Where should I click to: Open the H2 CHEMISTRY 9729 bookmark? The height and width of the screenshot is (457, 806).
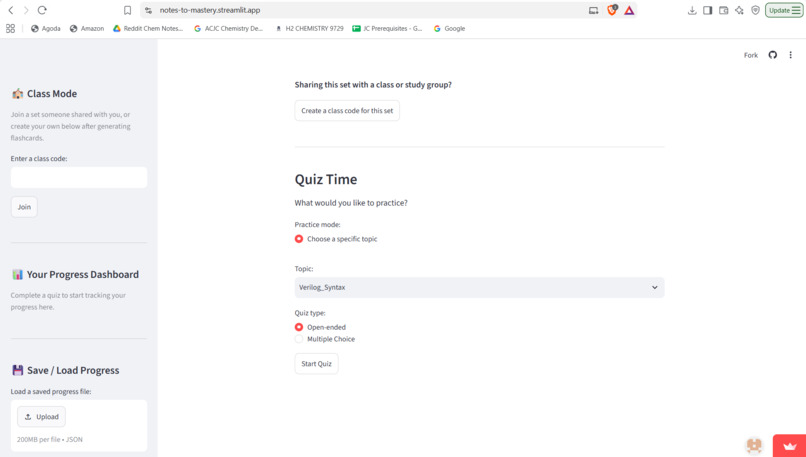pyautogui.click(x=309, y=29)
